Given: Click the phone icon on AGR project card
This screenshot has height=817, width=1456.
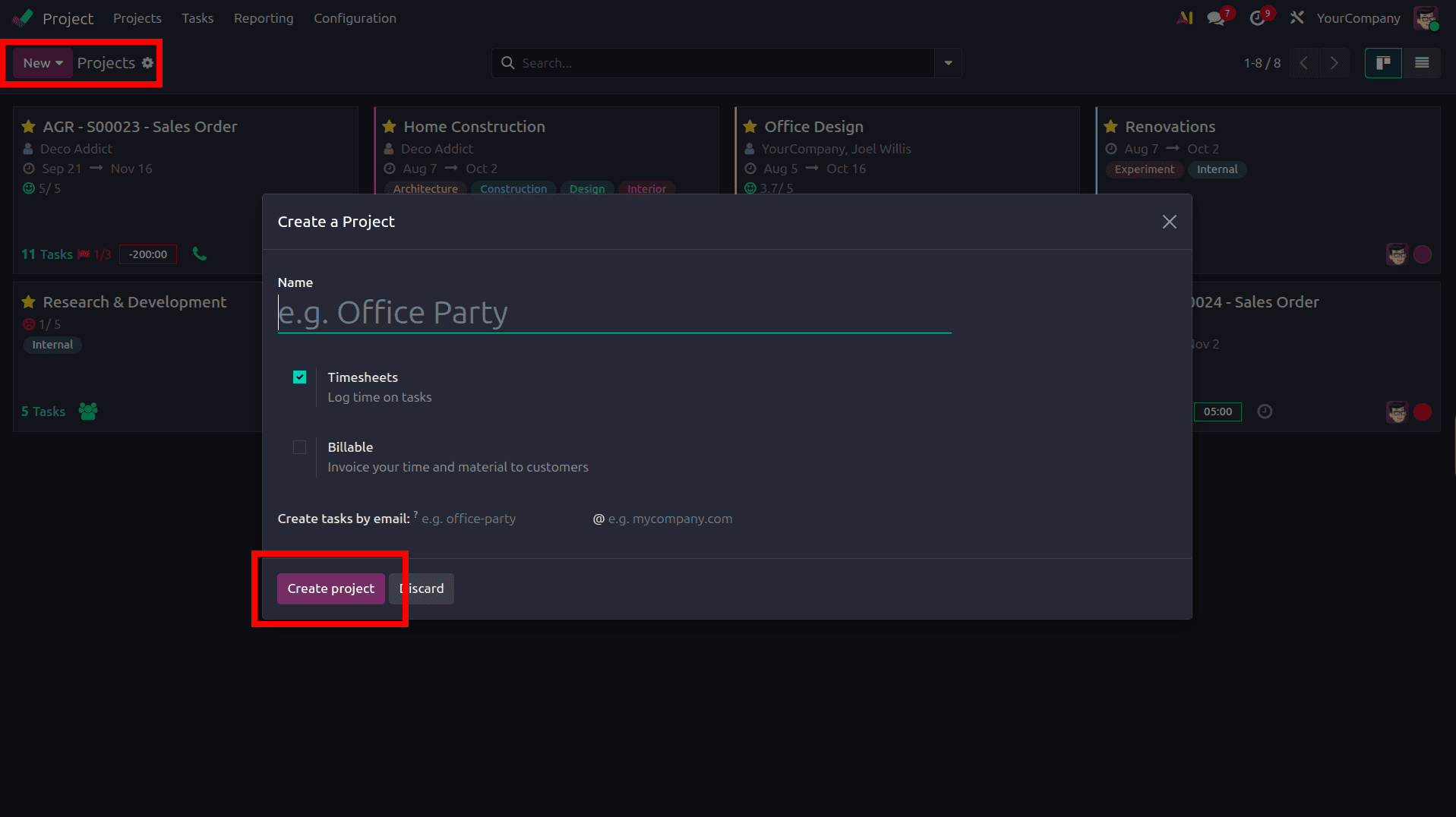Looking at the screenshot, I should point(200,254).
